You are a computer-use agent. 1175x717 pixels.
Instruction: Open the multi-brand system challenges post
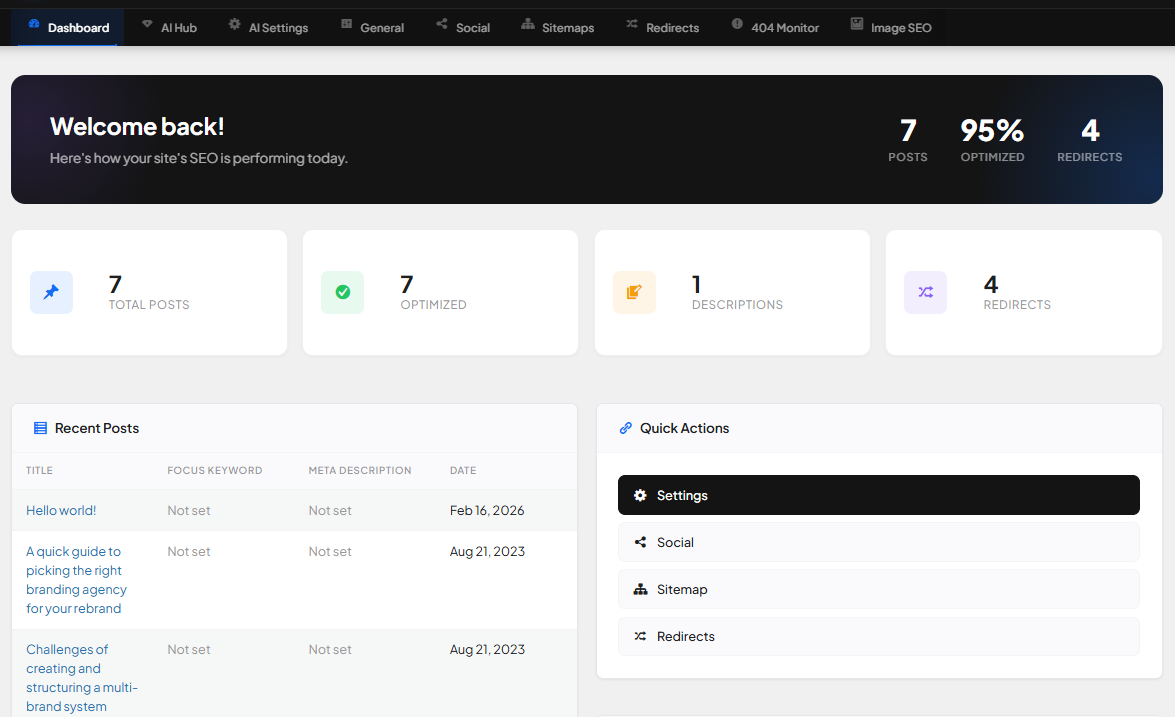[x=82, y=677]
